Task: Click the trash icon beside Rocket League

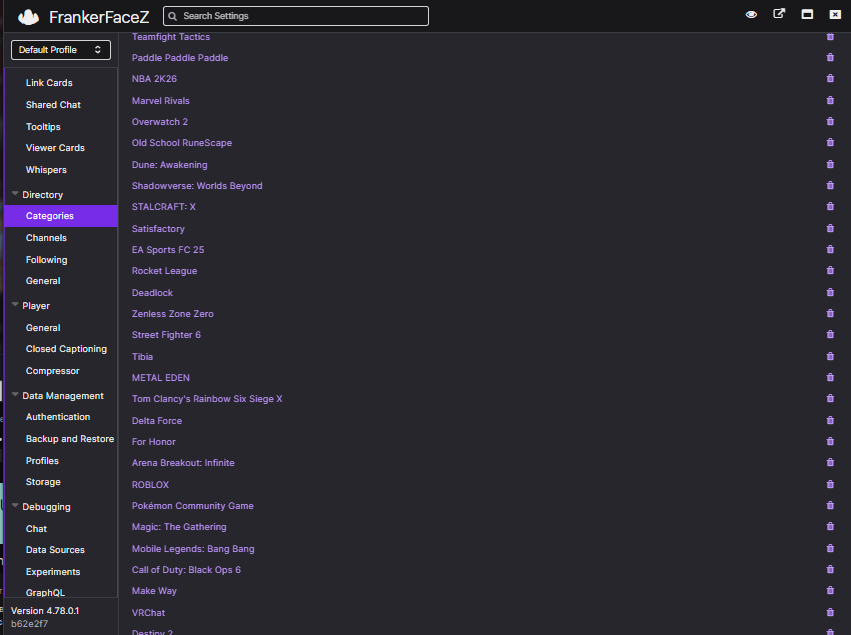Action: click(830, 270)
